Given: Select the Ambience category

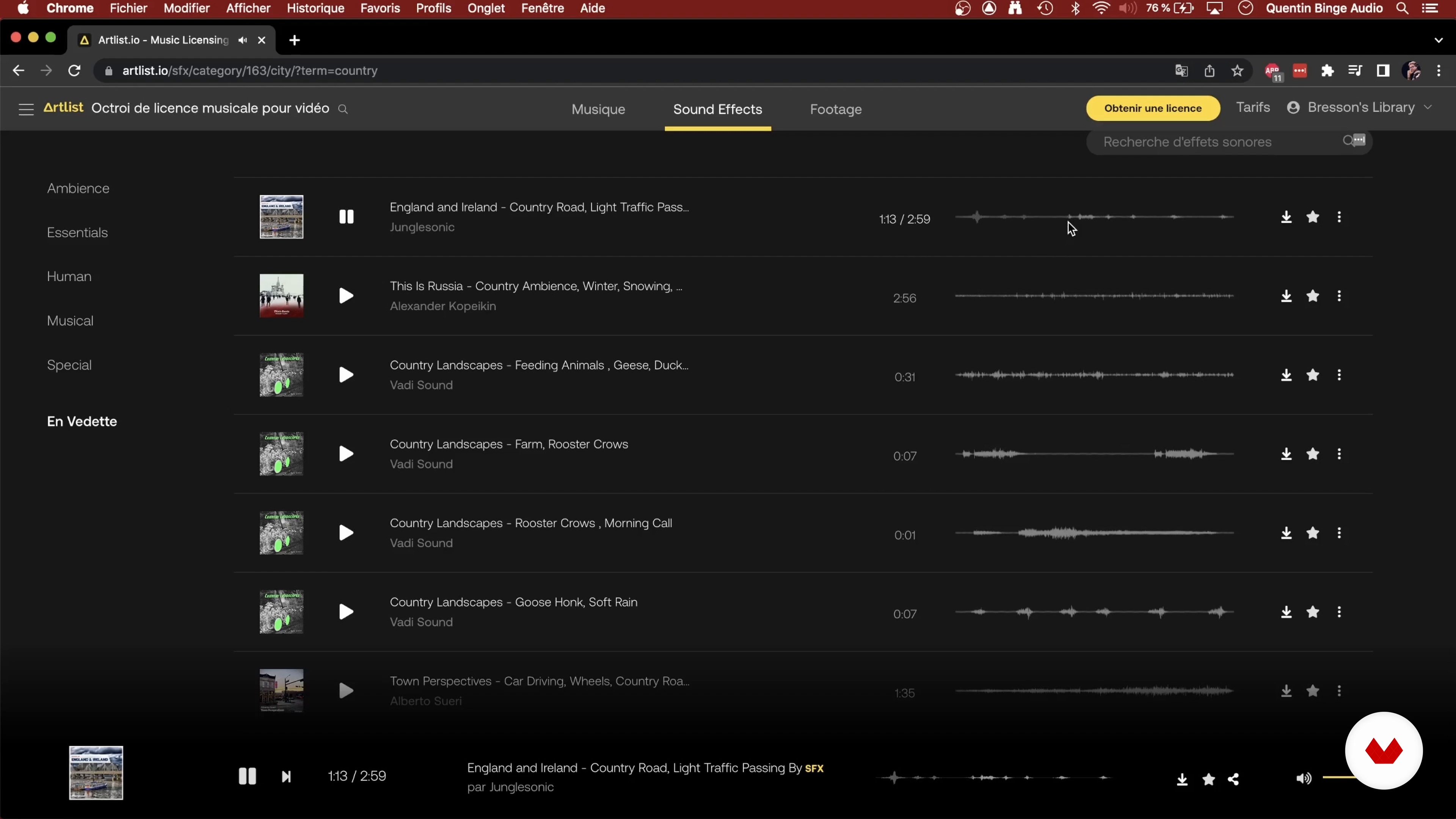Looking at the screenshot, I should point(78,188).
